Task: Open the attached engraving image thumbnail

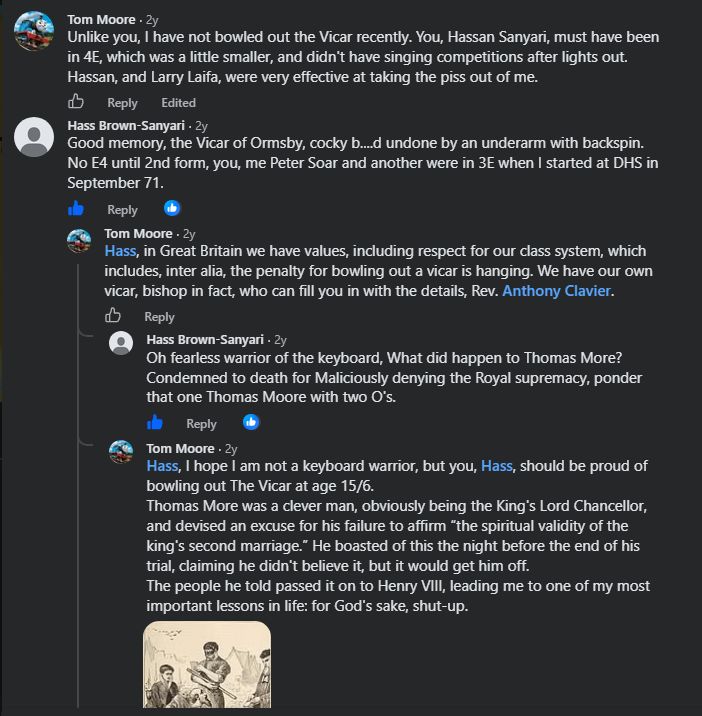Action: 207,664
